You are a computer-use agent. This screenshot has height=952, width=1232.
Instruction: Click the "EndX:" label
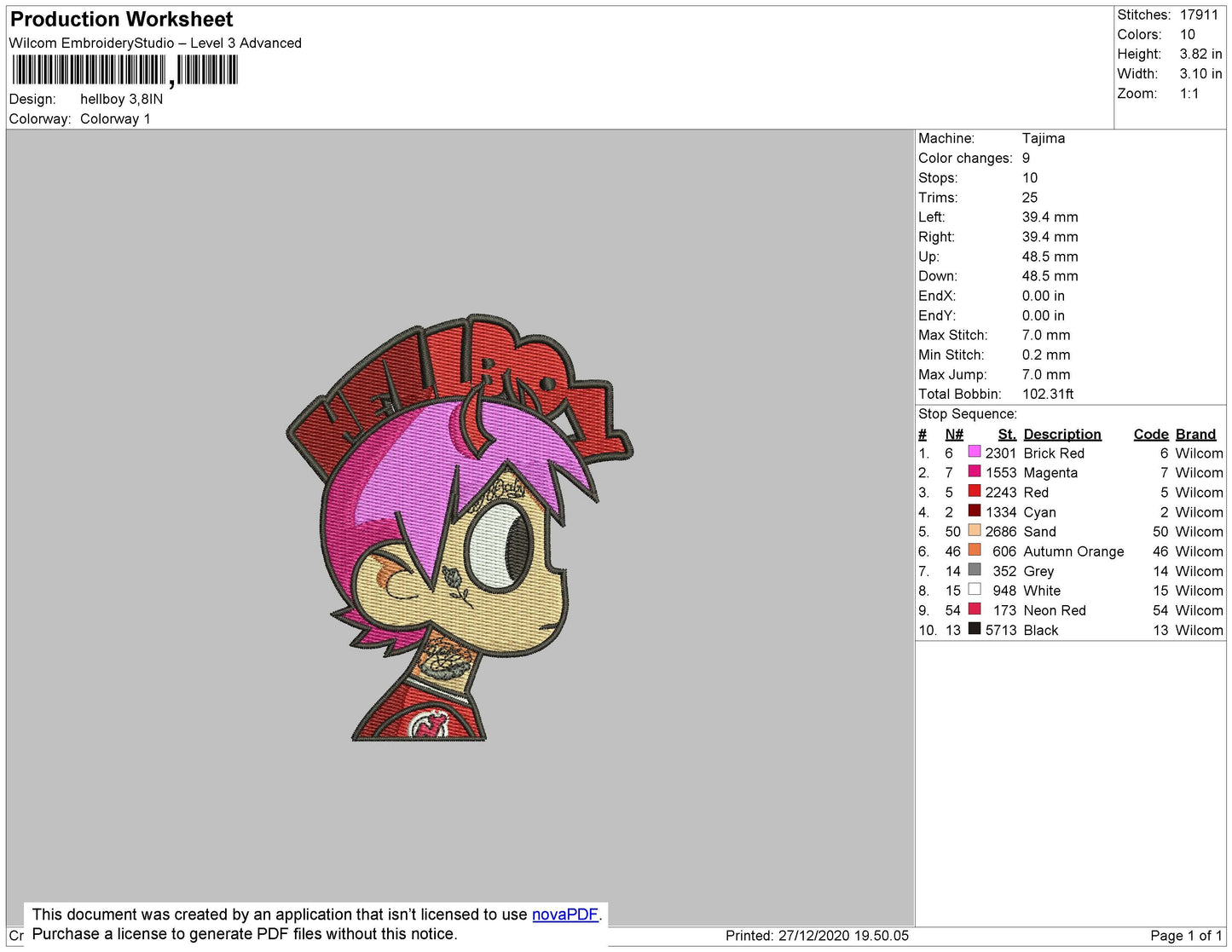coord(937,296)
